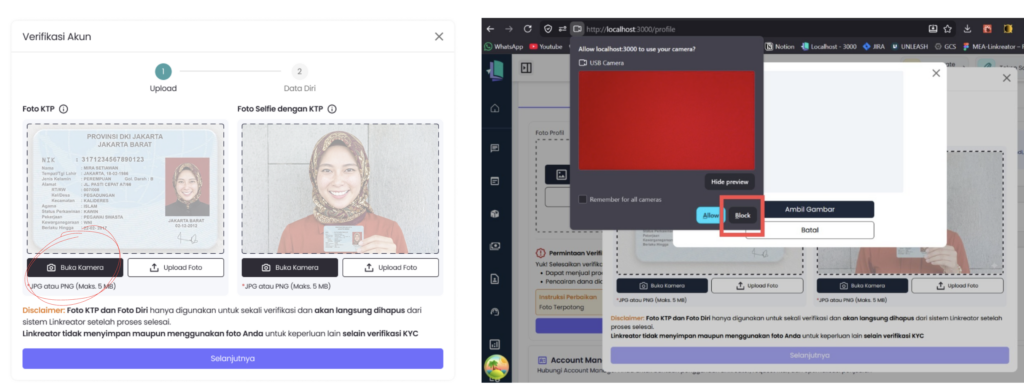Allow camera access for localhost
1024x391 pixels.
[x=710, y=215]
